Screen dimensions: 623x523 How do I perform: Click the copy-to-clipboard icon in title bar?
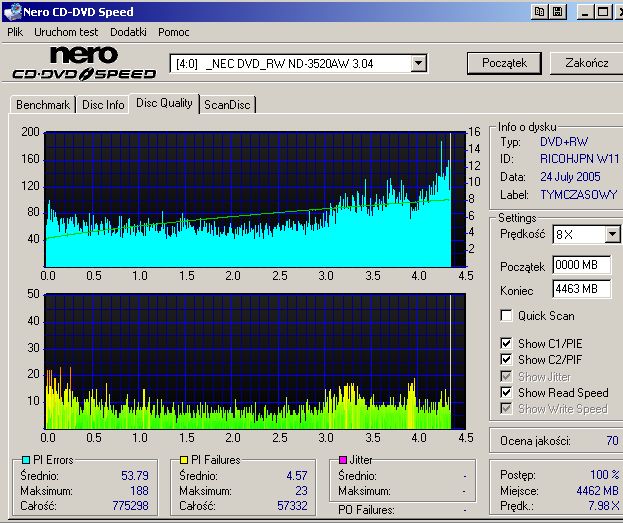pos(539,12)
